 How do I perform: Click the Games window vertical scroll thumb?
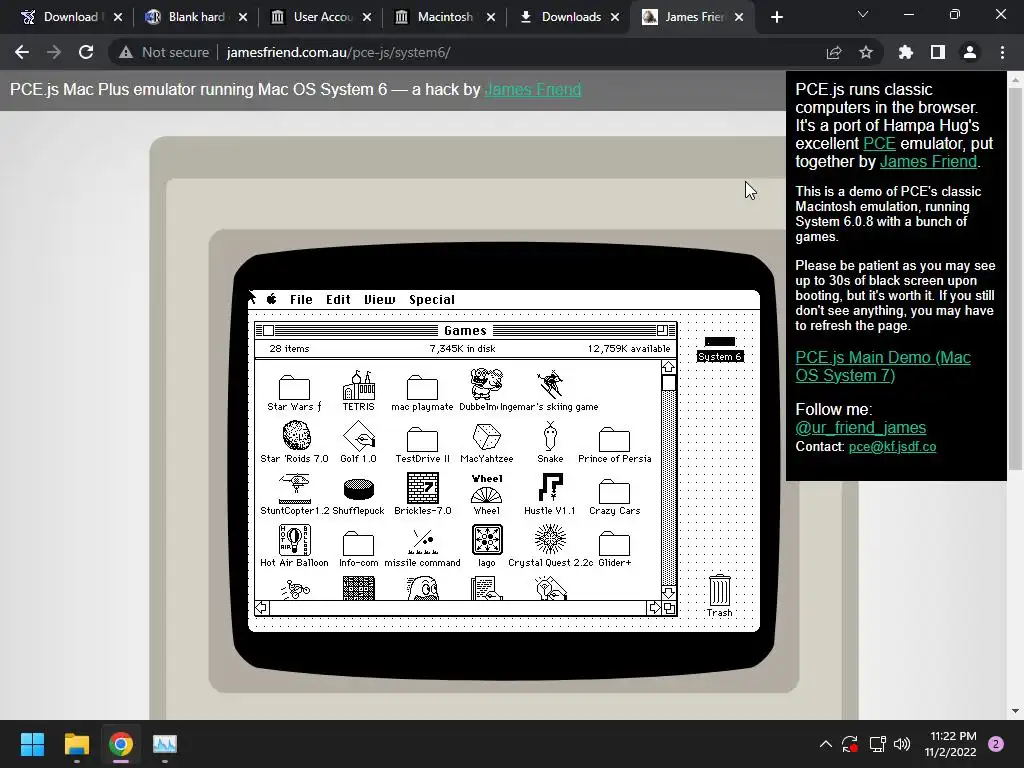coord(669,383)
